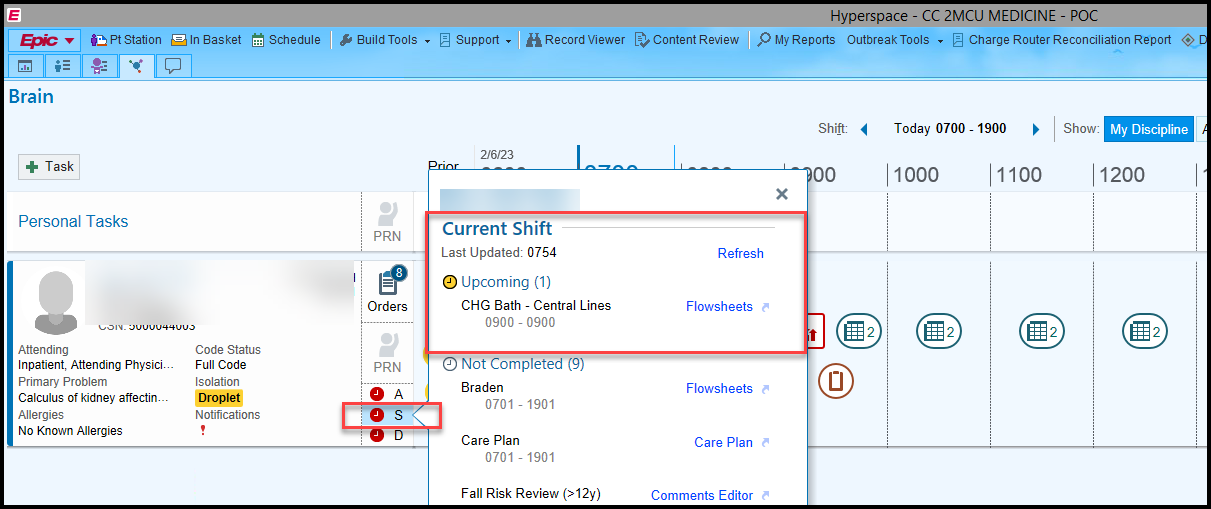The image size is (1211, 509).
Task: Switch to the purple patient workspace tab
Action: point(100,66)
